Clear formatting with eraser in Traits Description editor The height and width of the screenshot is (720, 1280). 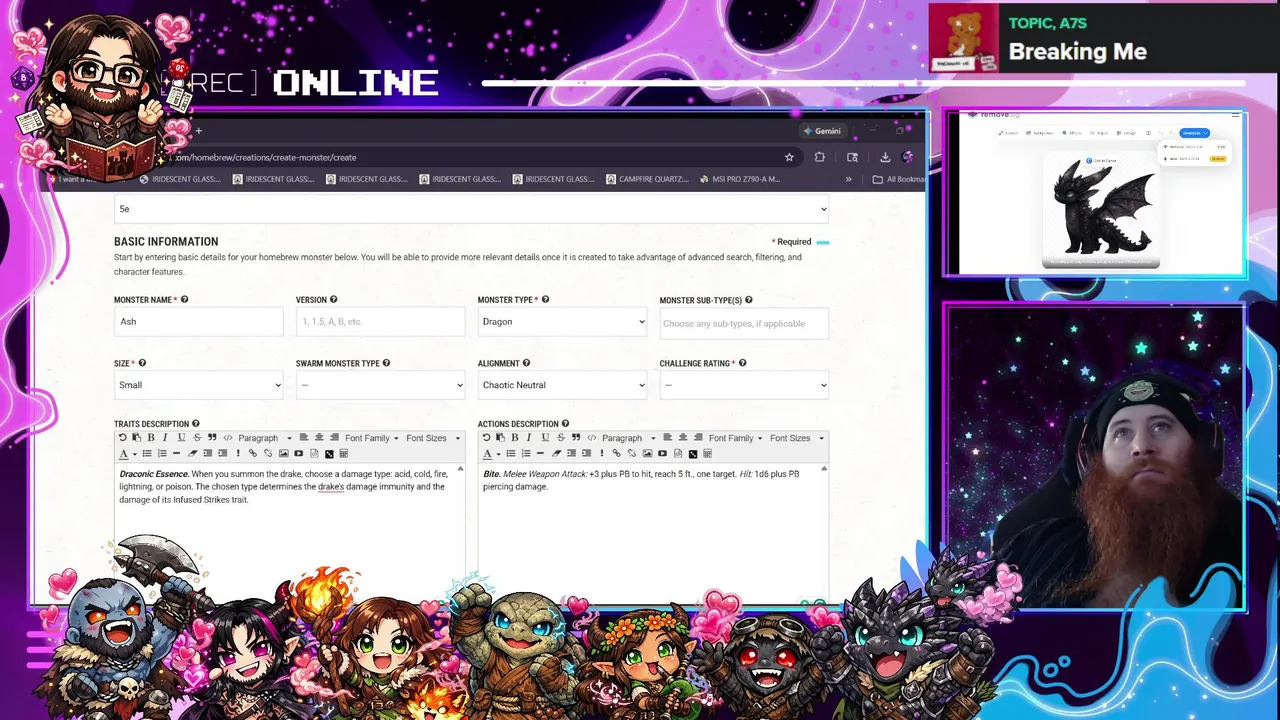192,453
